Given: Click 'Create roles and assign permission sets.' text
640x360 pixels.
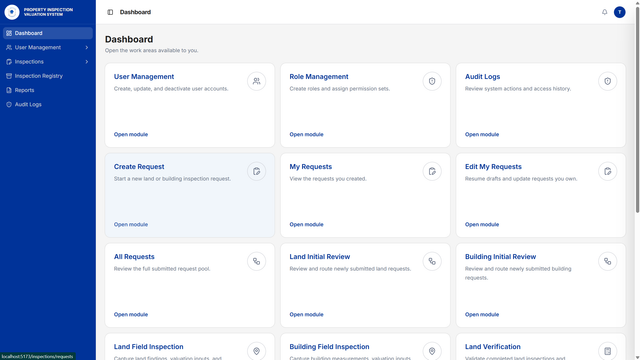Looking at the screenshot, I should point(340,89).
